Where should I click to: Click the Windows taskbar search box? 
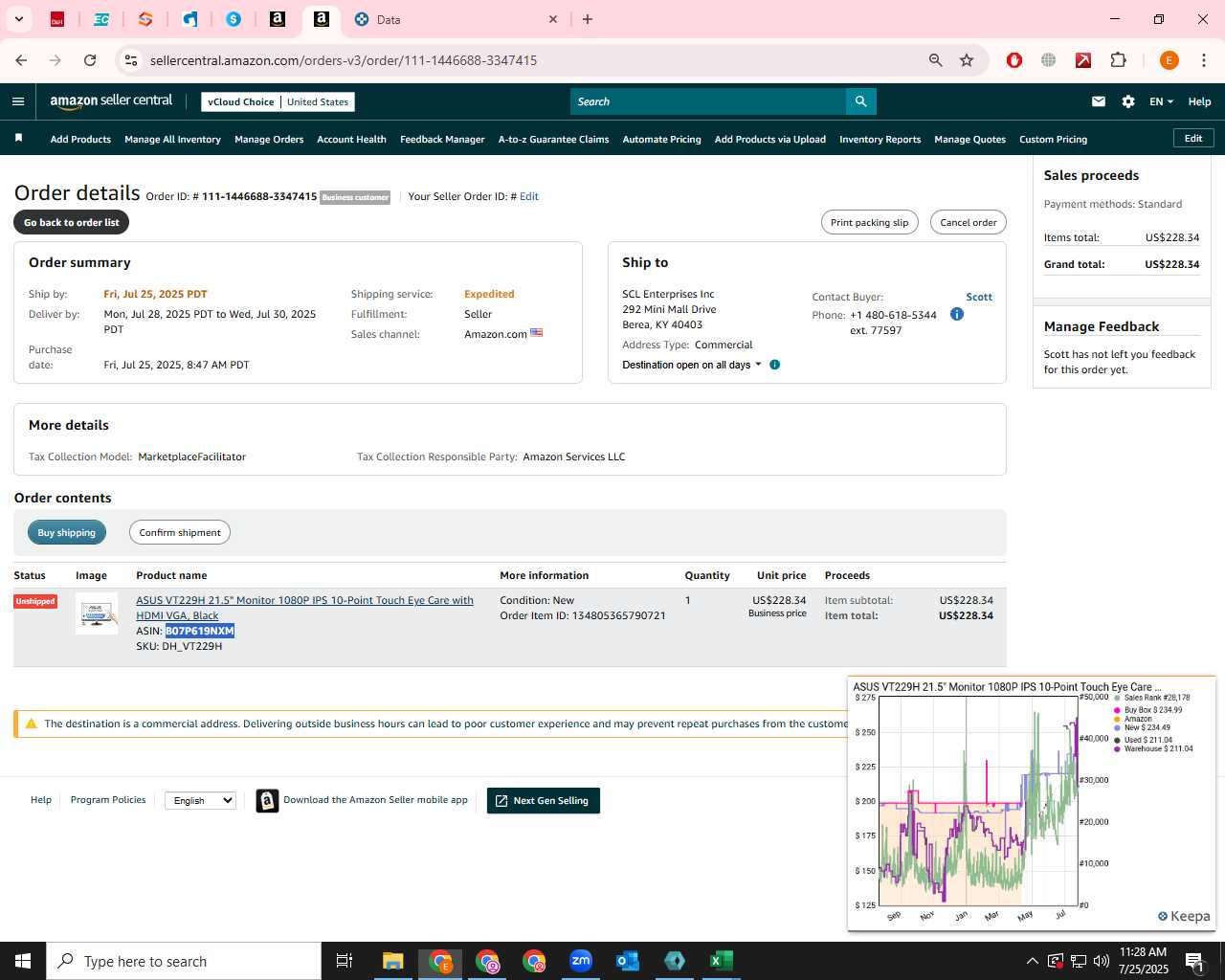pos(184,961)
